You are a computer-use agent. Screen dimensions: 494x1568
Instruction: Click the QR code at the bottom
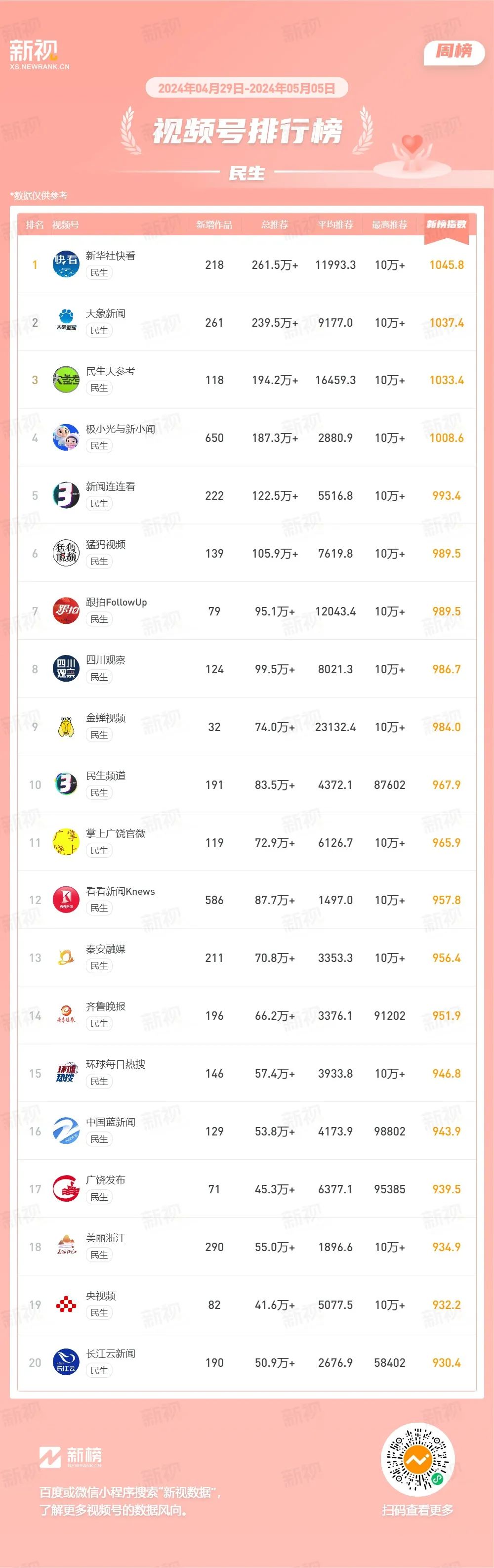(418, 1459)
